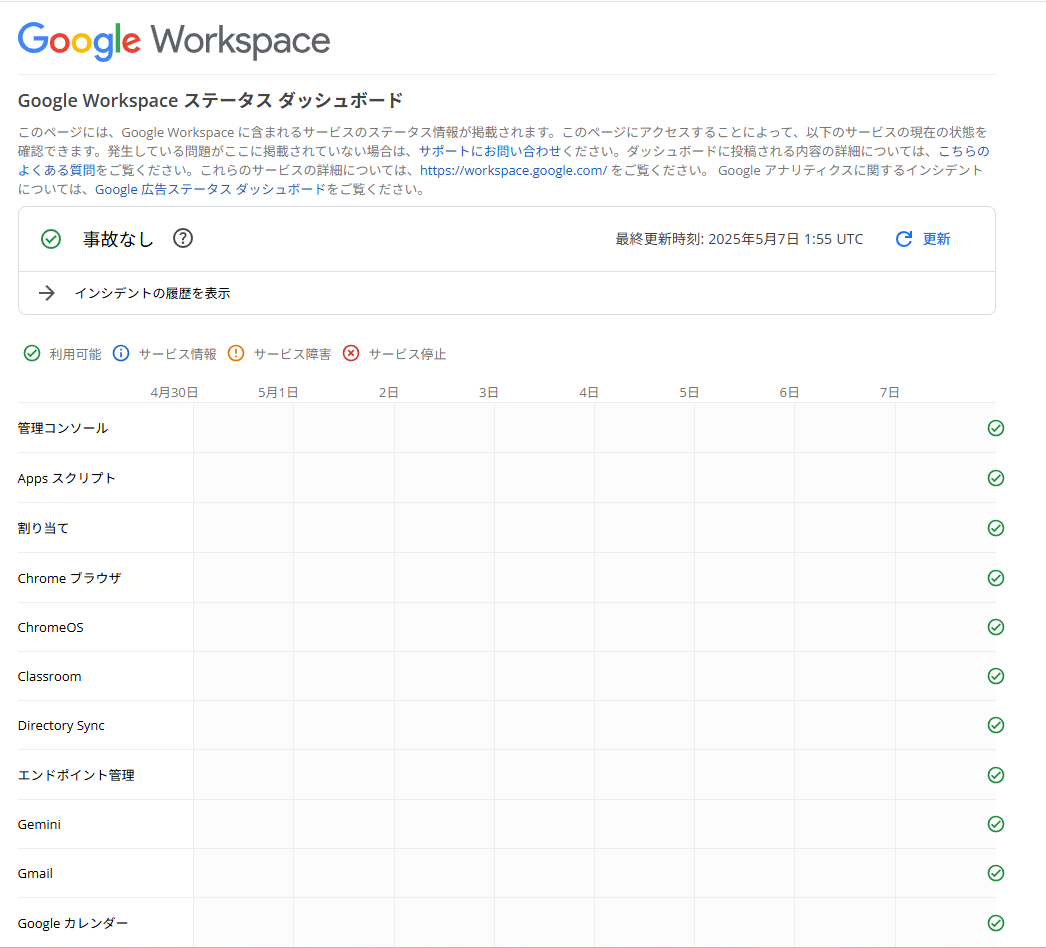Click the arrow icon before インシデントの履歴を表示
Image resolution: width=1046 pixels, height=948 pixels.
pyautogui.click(x=47, y=293)
